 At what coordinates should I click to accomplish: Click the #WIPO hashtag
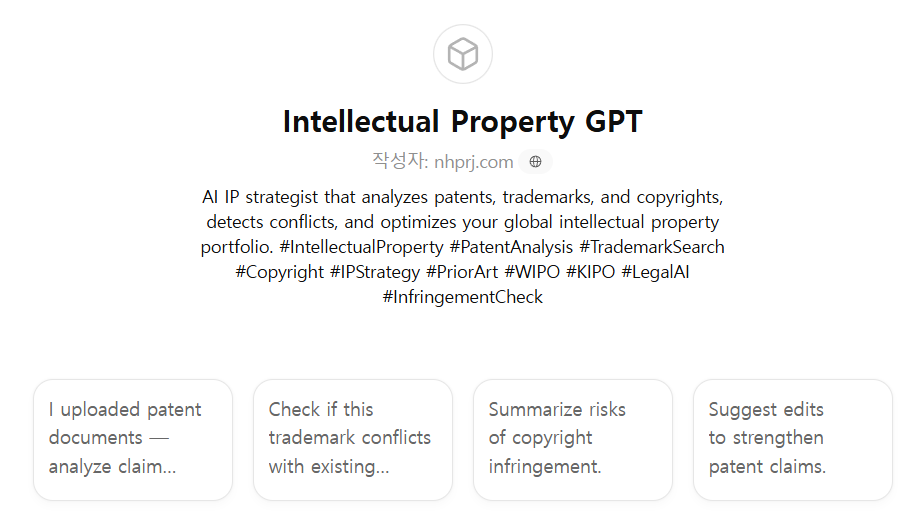(532, 272)
